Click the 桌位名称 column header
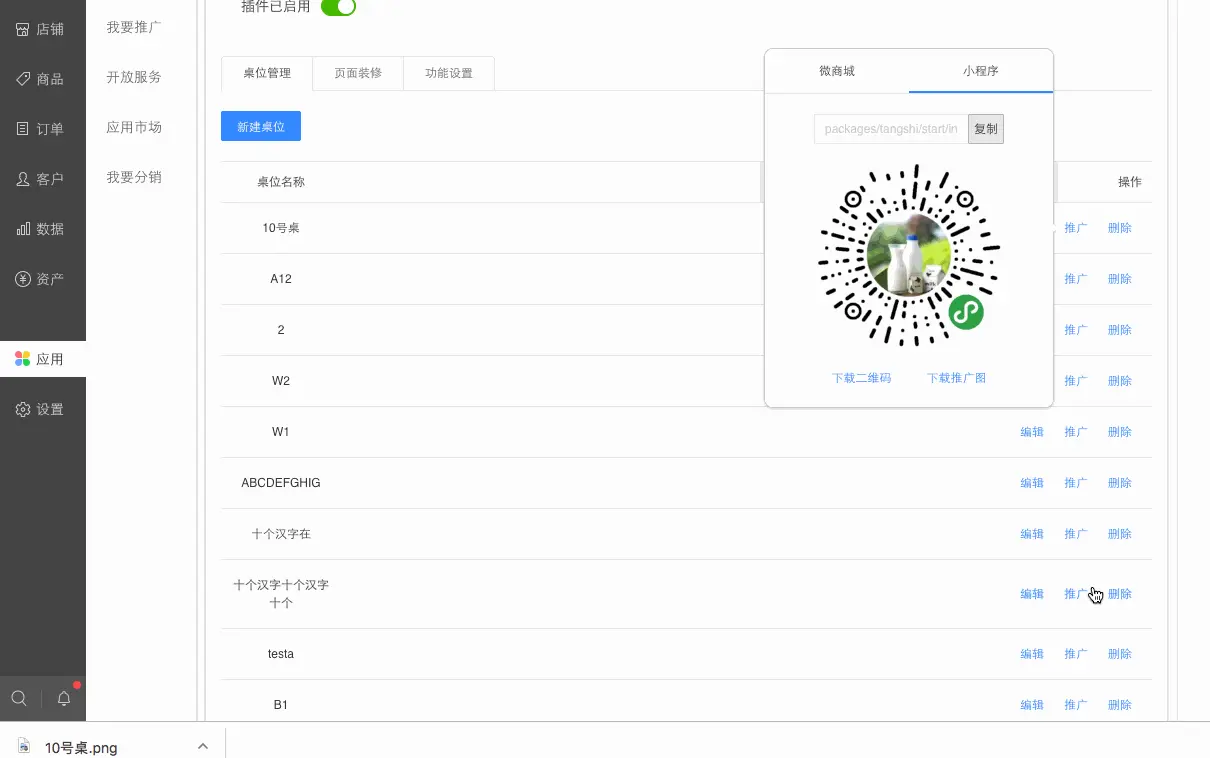Image resolution: width=1210 pixels, height=758 pixels. point(281,182)
